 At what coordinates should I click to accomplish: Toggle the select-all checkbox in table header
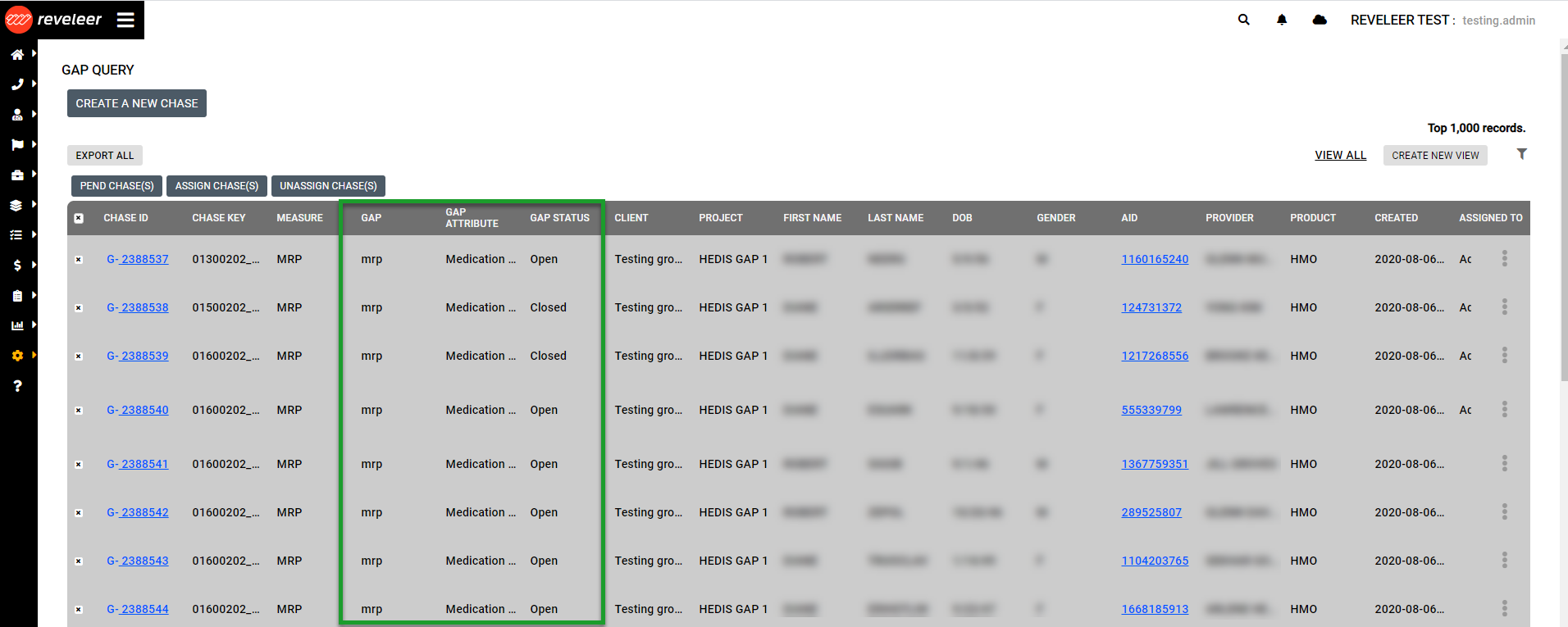(79, 218)
